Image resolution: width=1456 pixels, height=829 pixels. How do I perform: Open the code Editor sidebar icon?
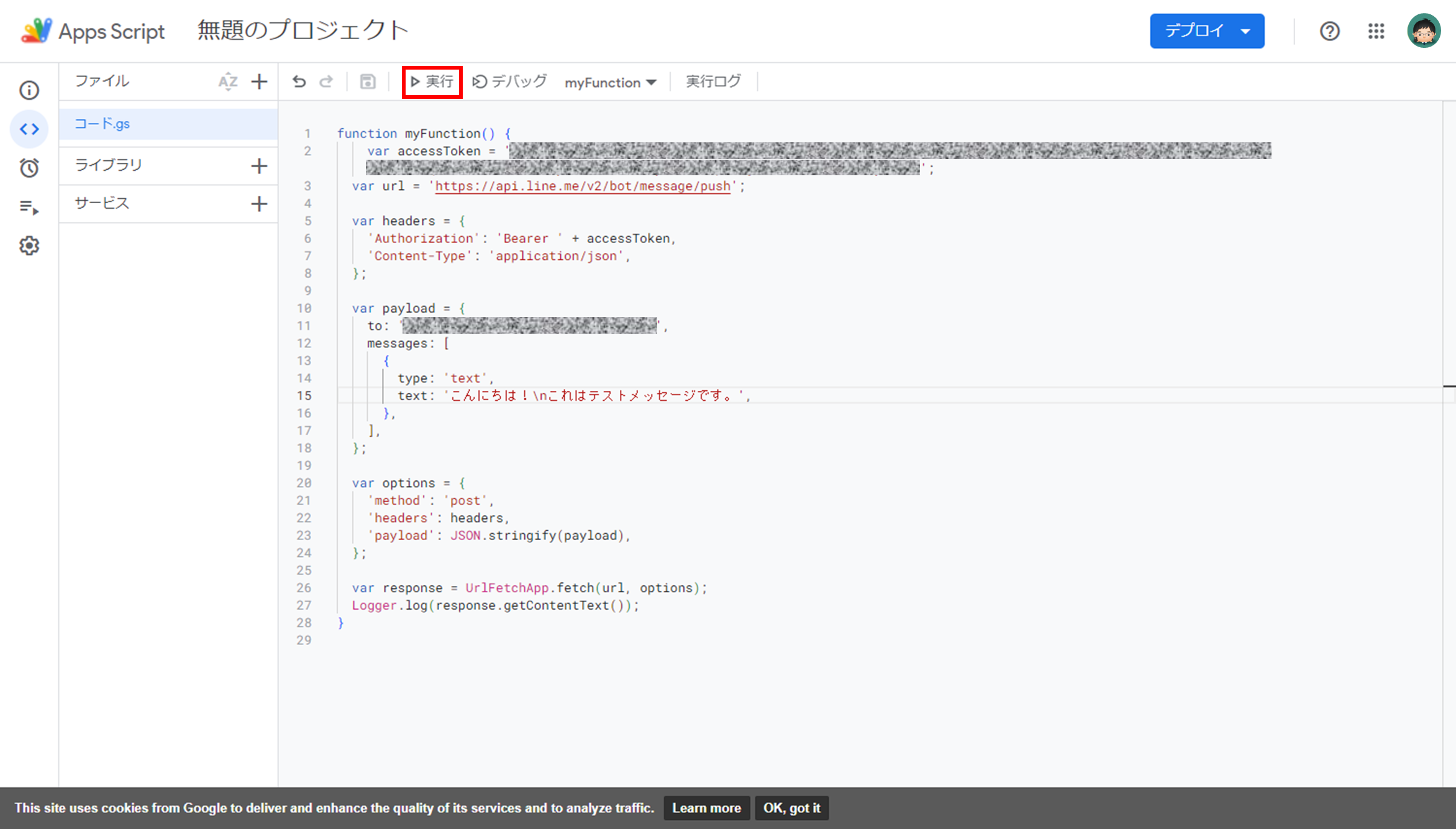(x=29, y=129)
